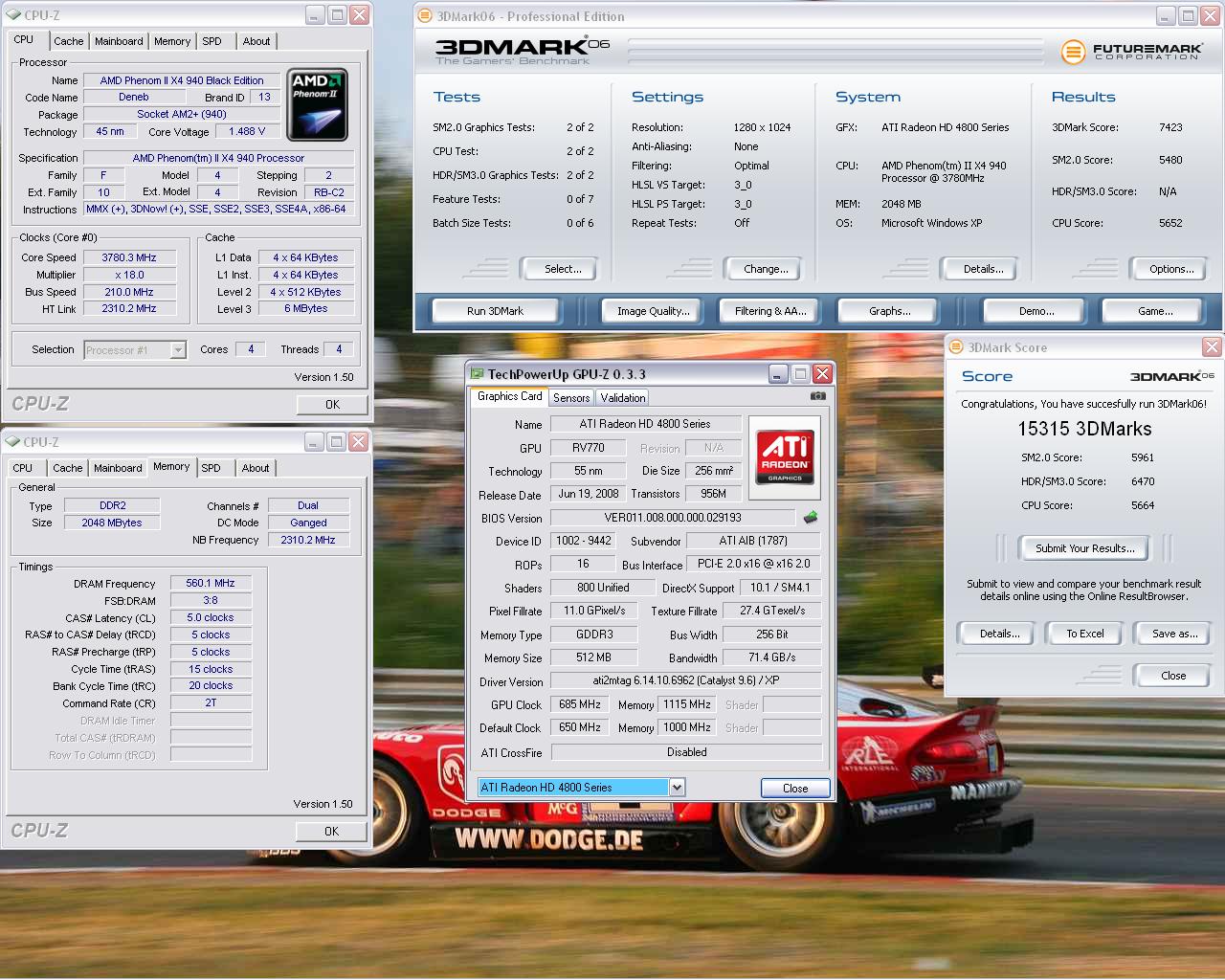
Task: Select the Graphics Card tab in GPU-Z
Action: click(509, 396)
